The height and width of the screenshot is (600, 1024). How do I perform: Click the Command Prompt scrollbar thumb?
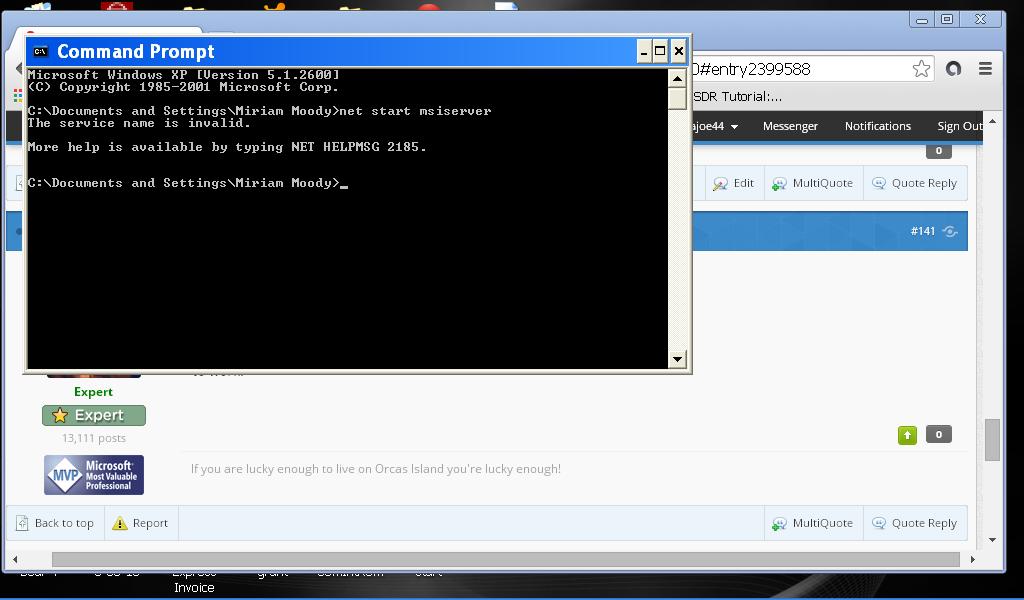677,99
